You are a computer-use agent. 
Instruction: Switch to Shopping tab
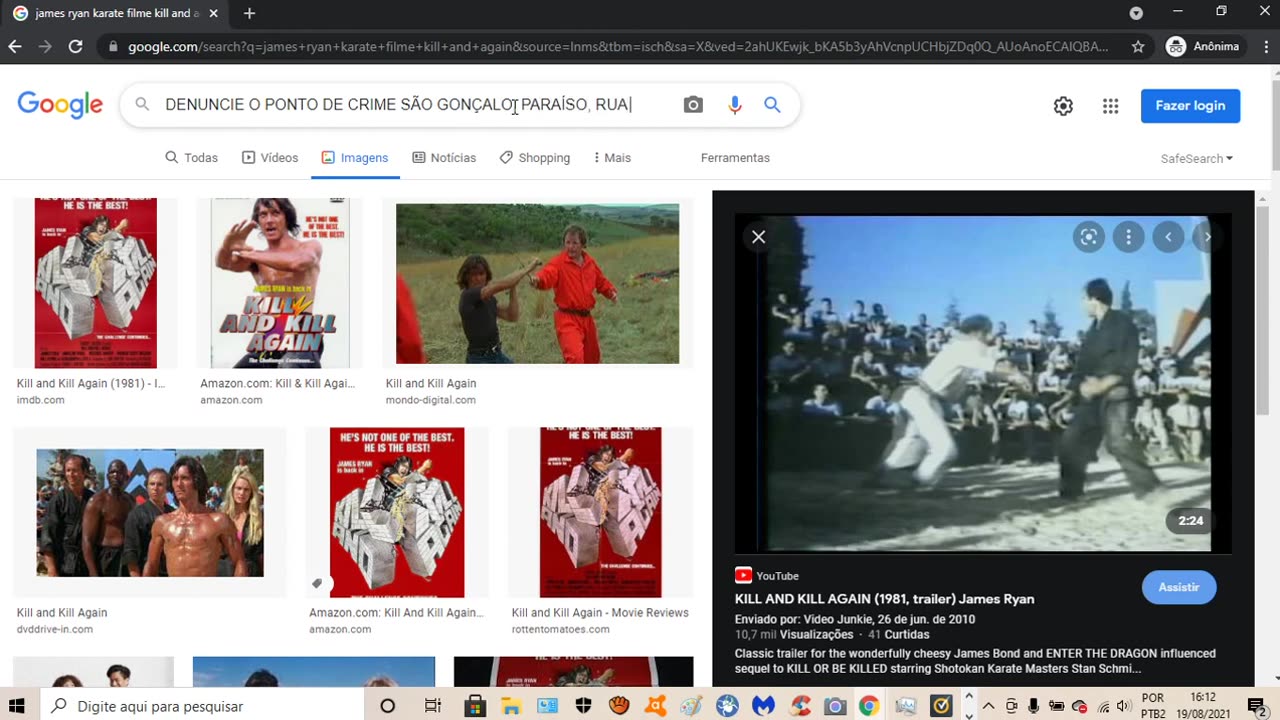535,158
